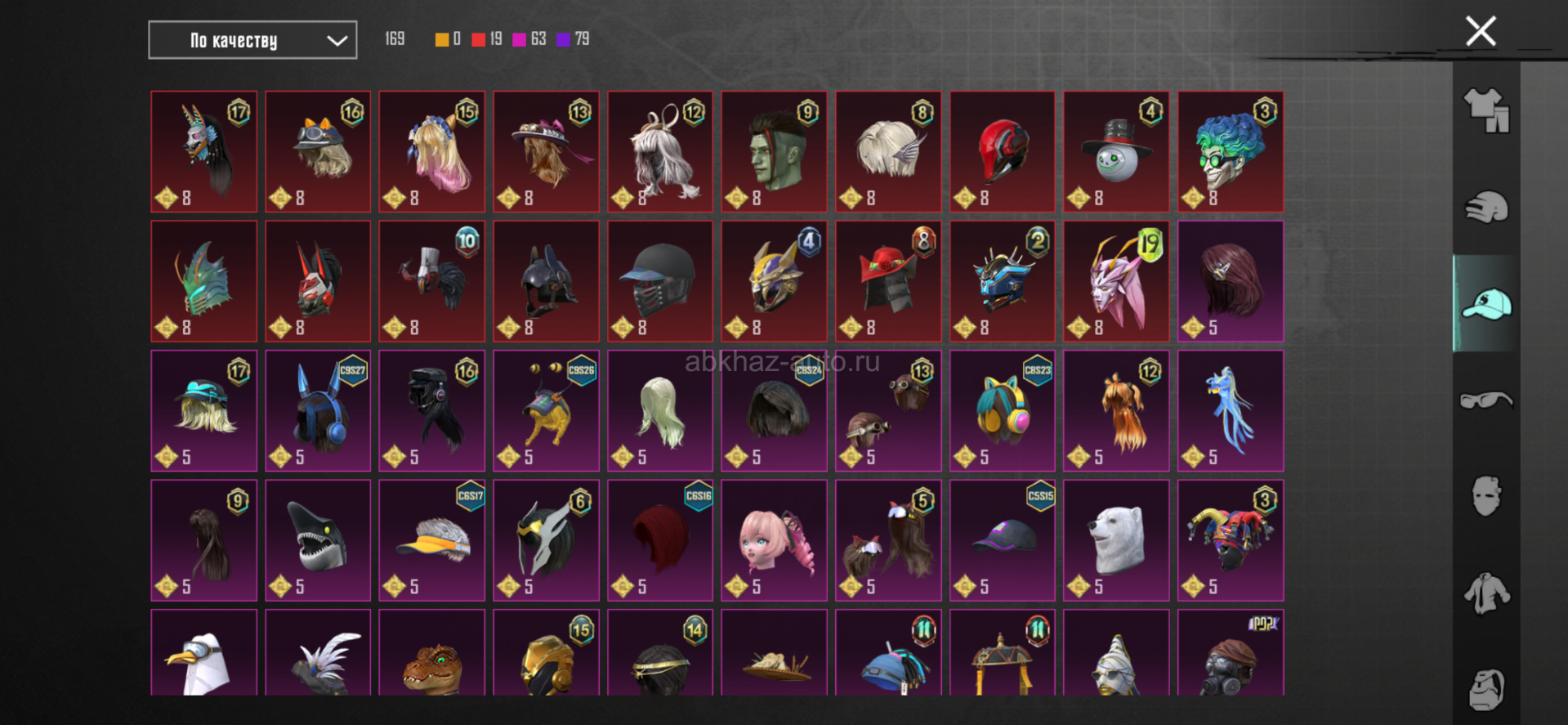Filter by purple quality swatch 79
The image size is (1568, 725).
coord(573,39)
